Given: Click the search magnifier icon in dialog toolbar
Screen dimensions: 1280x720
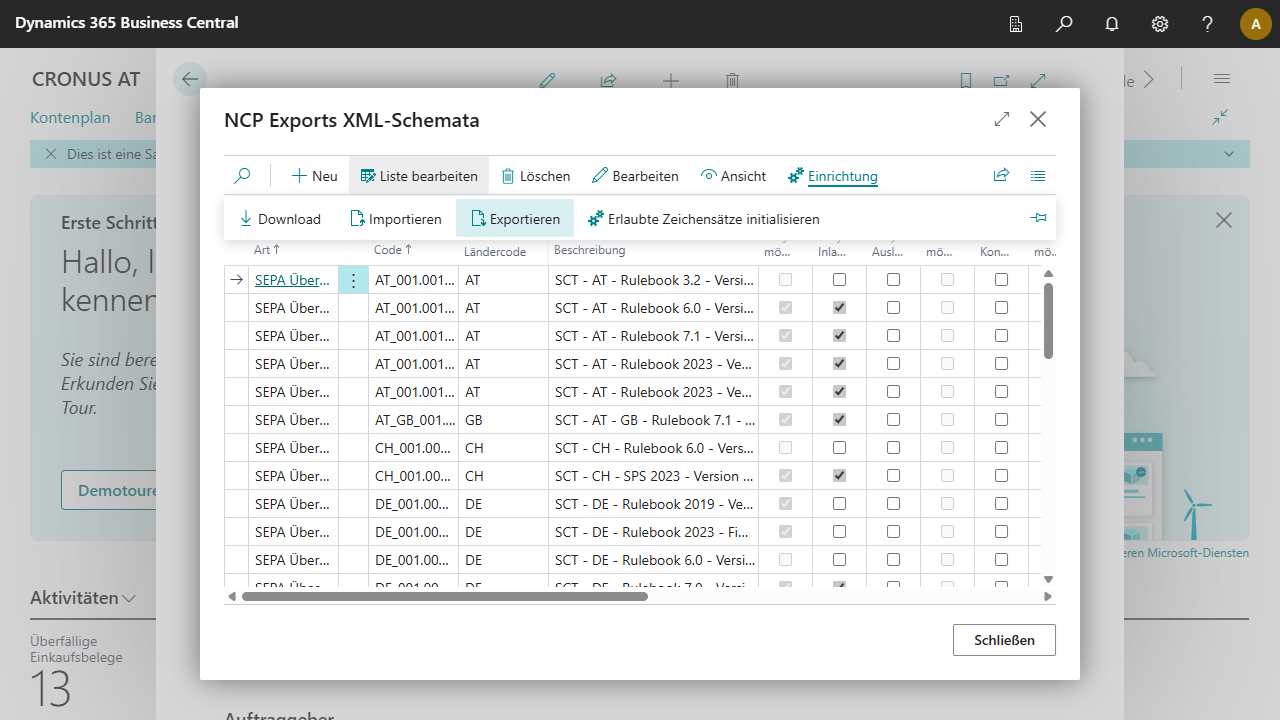Looking at the screenshot, I should pos(242,176).
